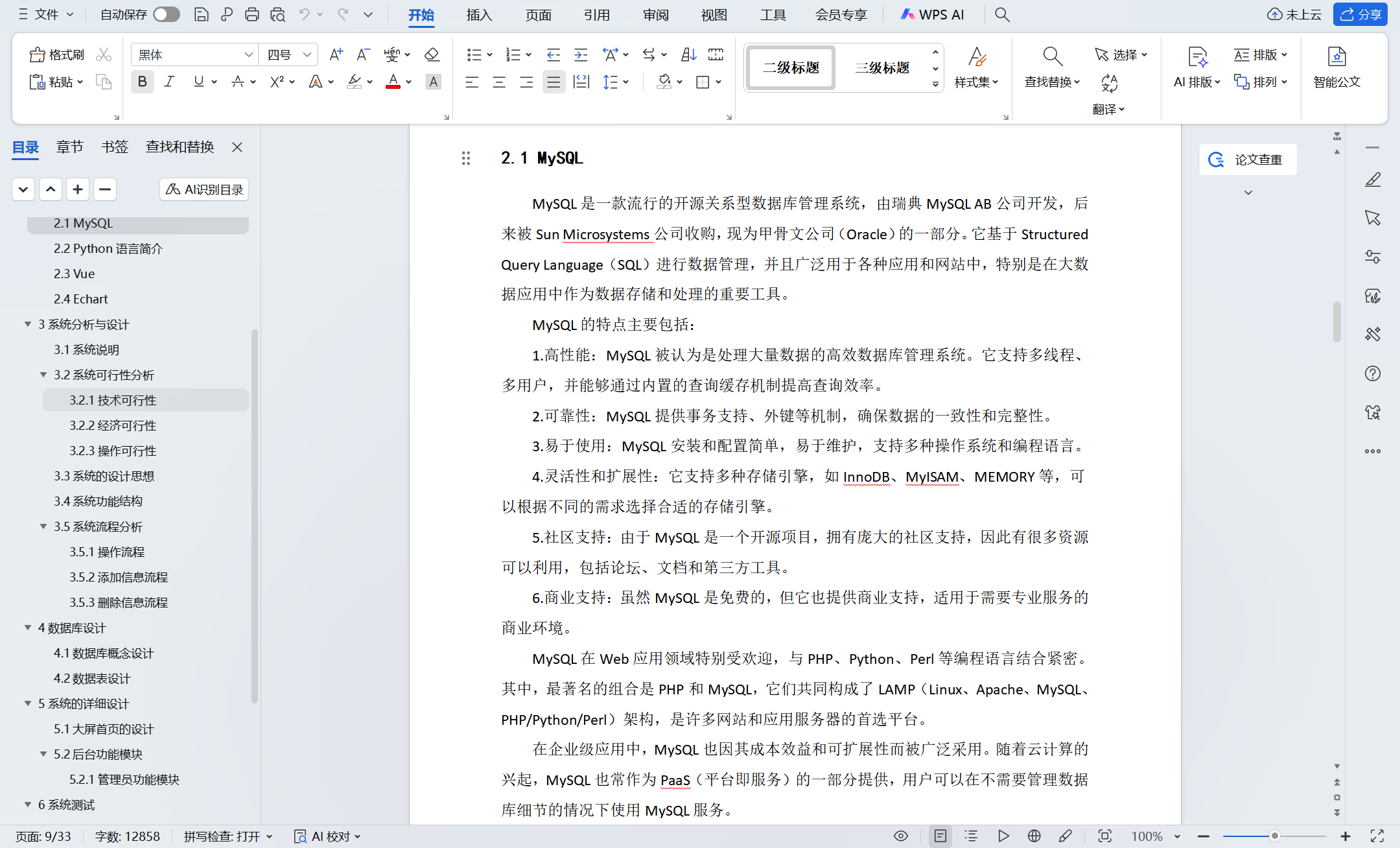
Task: Collapse the 3 系统分析与设计 outline node
Action: tap(28, 324)
